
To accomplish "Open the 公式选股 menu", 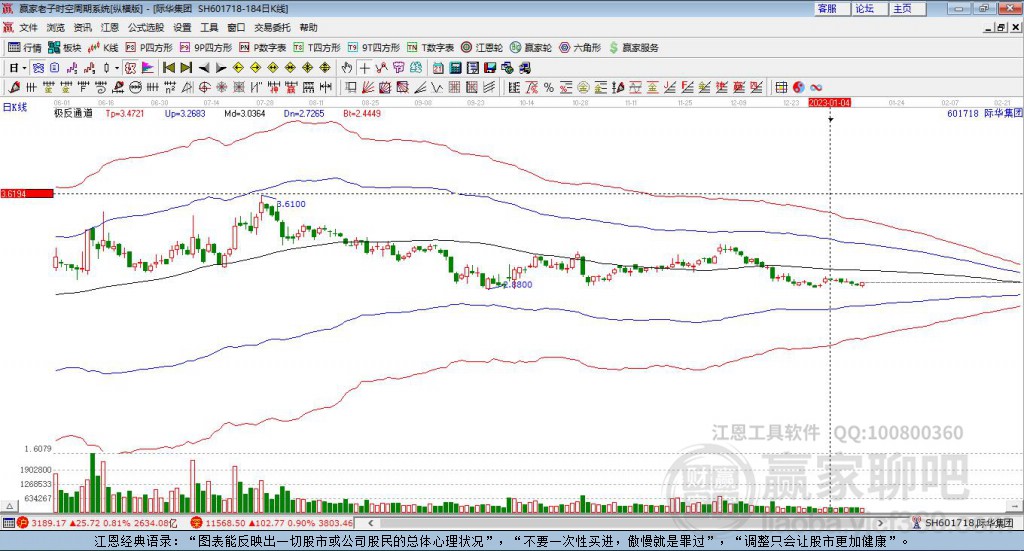I will click(146, 27).
